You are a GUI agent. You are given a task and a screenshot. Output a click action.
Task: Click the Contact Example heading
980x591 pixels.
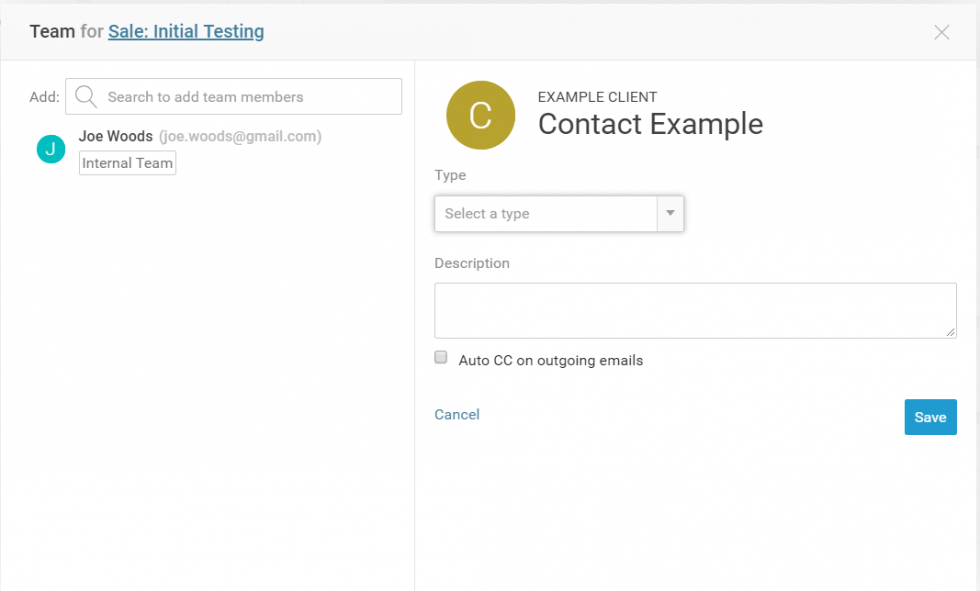click(x=650, y=124)
